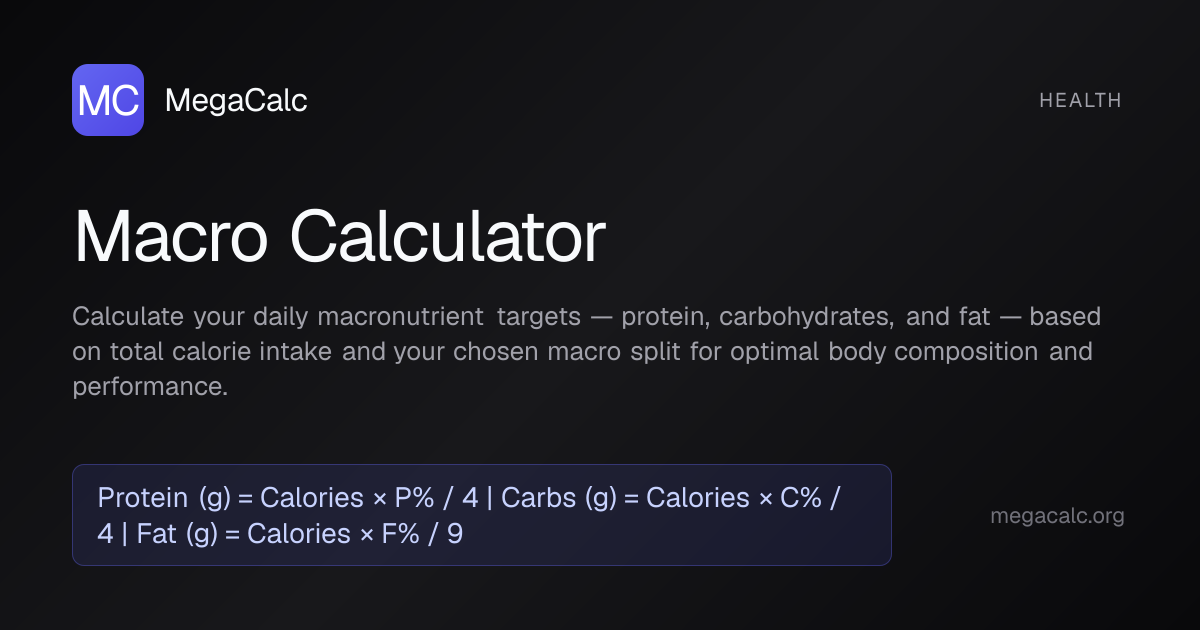This screenshot has width=1200, height=630.
Task: Click the word Calculator in the heading
Action: pyautogui.click(x=448, y=239)
